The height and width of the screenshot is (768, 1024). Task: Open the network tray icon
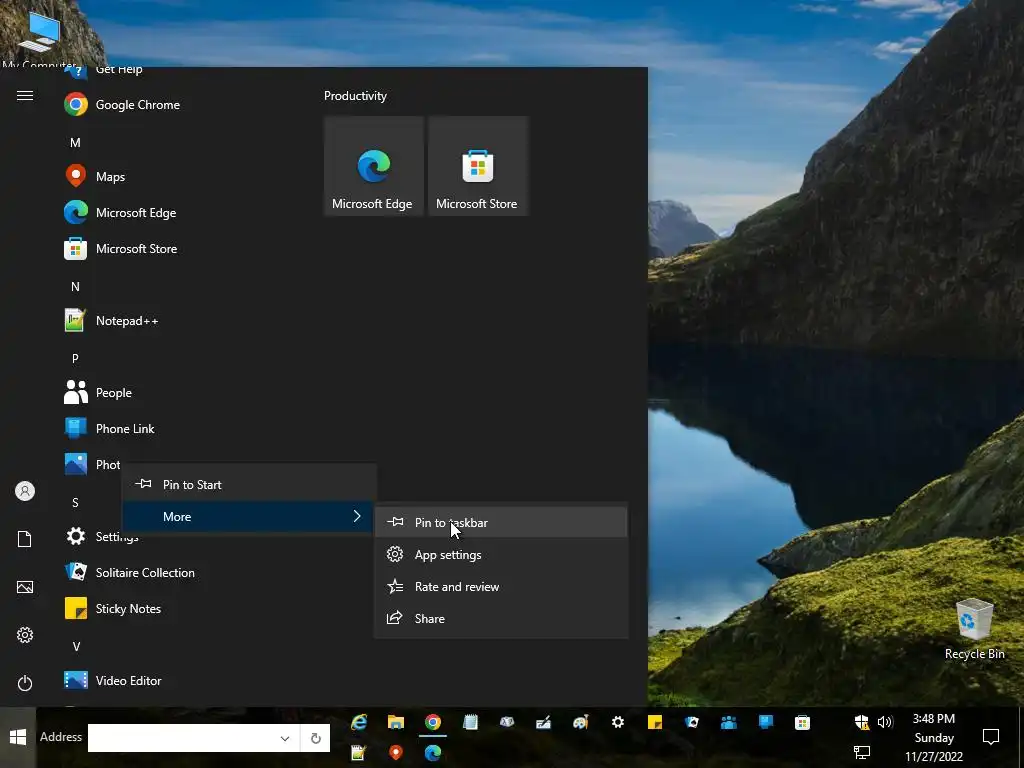pos(862,752)
